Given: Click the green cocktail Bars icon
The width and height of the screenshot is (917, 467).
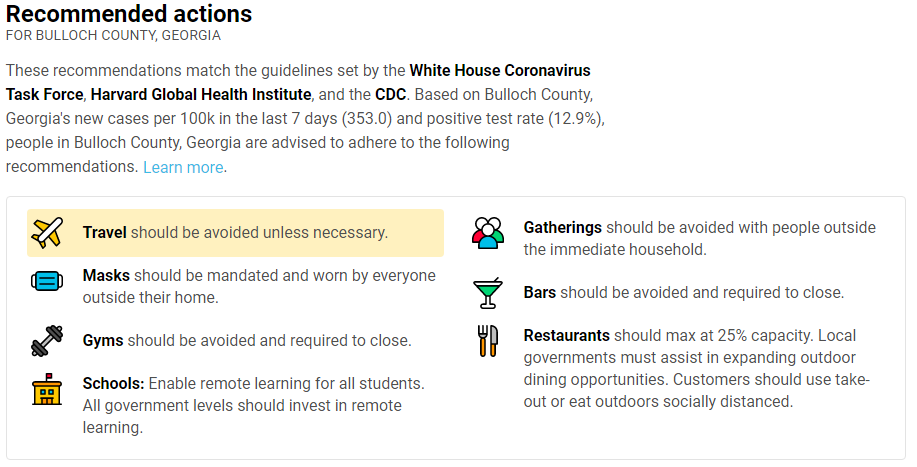Looking at the screenshot, I should 487,293.
